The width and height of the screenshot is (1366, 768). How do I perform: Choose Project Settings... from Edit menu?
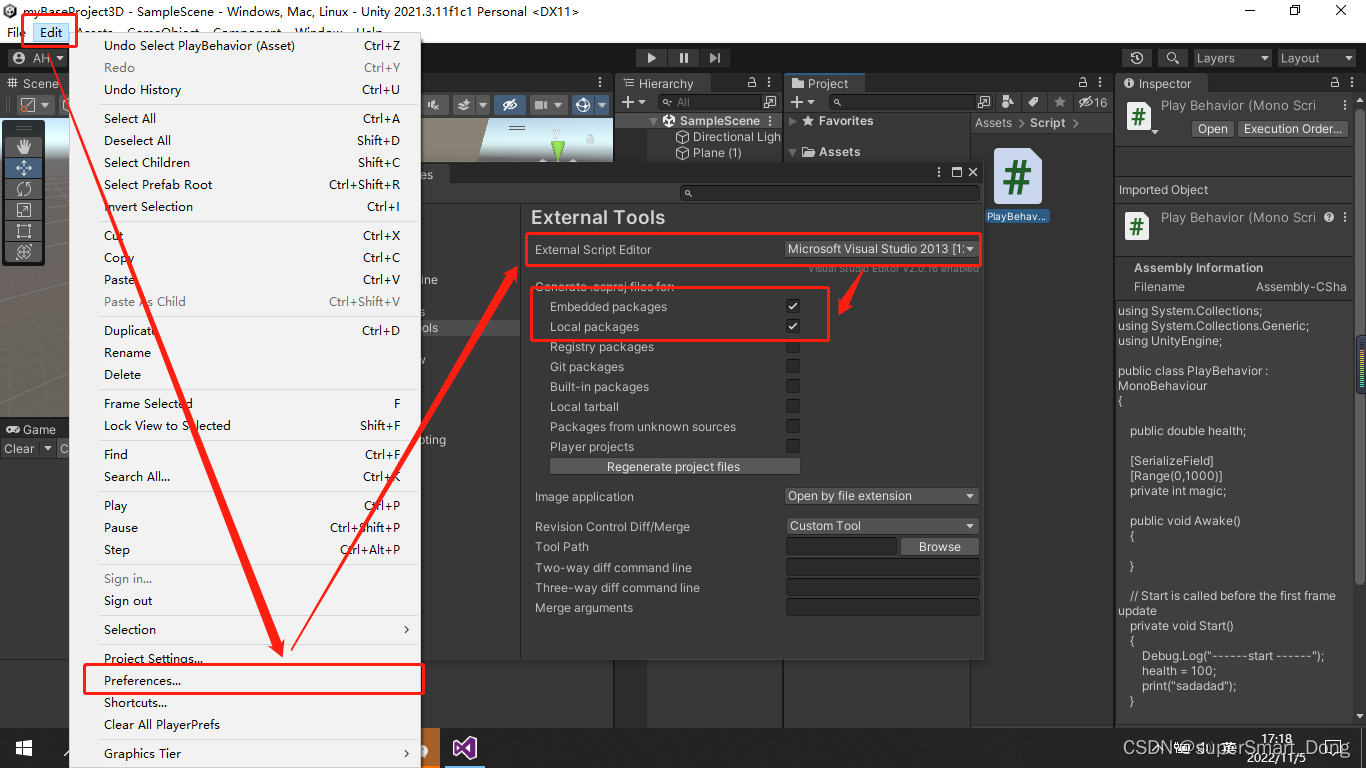(x=245, y=658)
